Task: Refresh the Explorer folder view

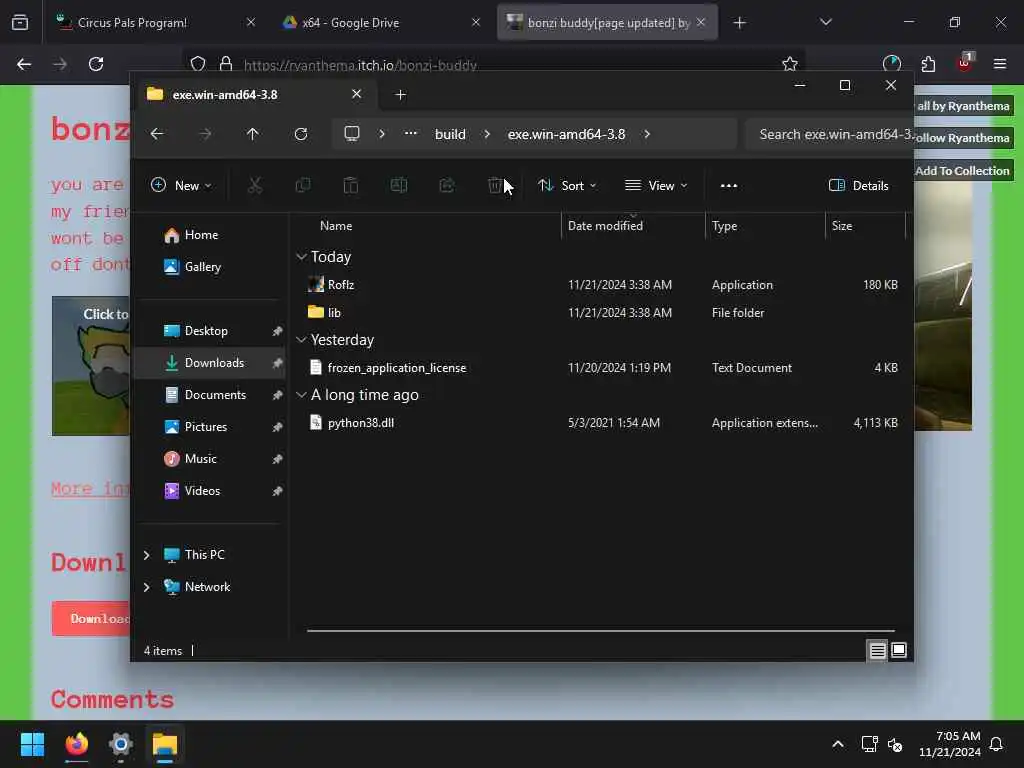Action: [300, 134]
